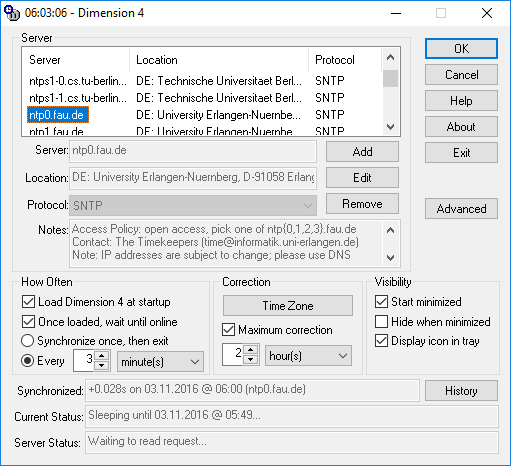Click the server list scrollbar thumb

coord(390,79)
